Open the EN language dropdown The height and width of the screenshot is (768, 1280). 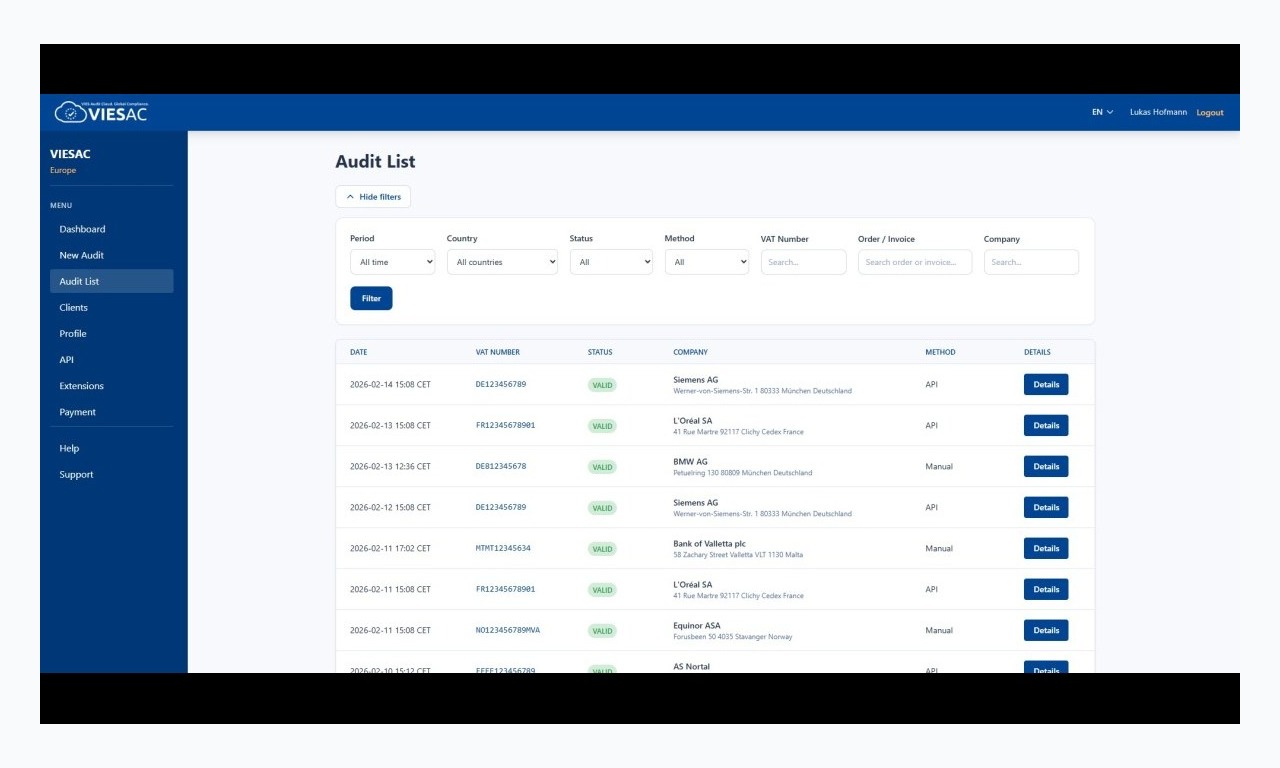point(1102,112)
